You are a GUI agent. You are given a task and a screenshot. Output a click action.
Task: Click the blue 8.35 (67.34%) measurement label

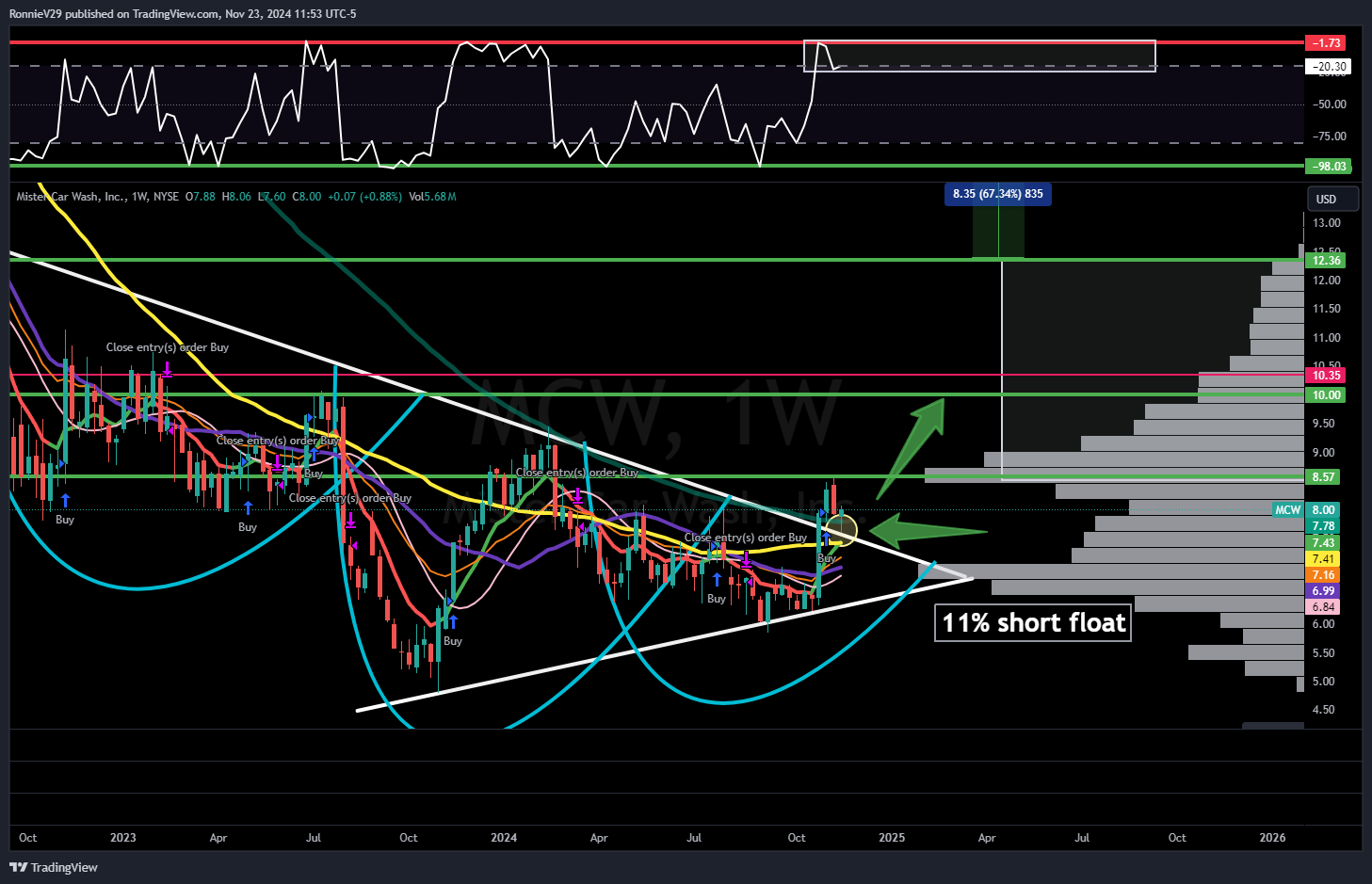(997, 194)
